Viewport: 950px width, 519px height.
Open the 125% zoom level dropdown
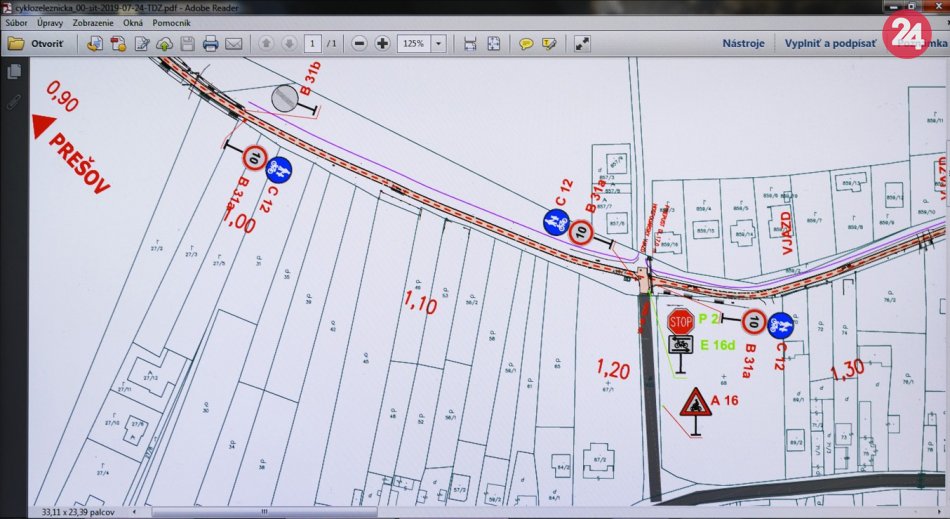[438, 44]
